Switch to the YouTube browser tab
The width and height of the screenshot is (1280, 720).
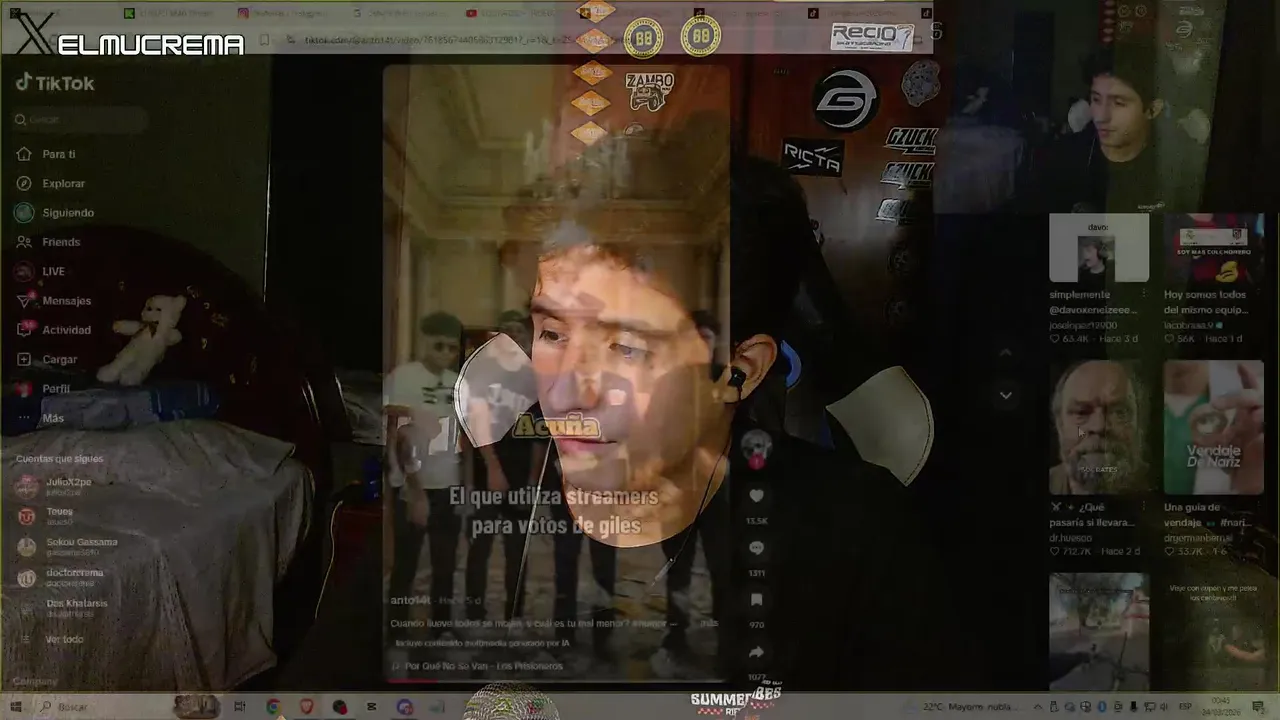(x=510, y=13)
